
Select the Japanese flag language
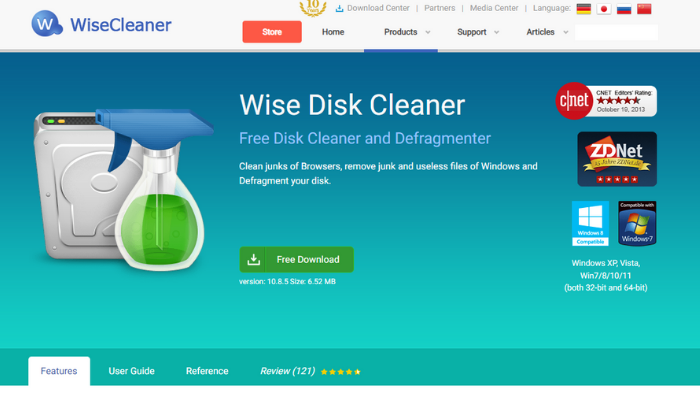[x=604, y=9]
